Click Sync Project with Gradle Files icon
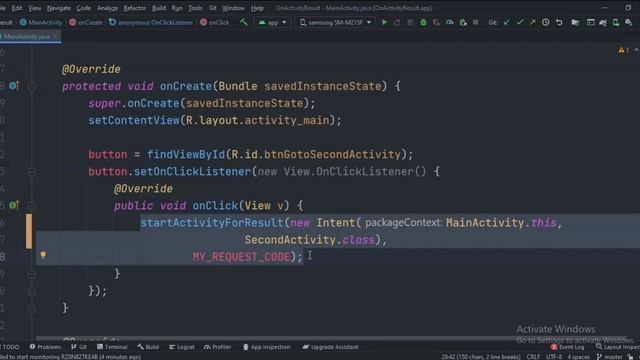640x360 pixels. pyautogui.click(x=603, y=22)
